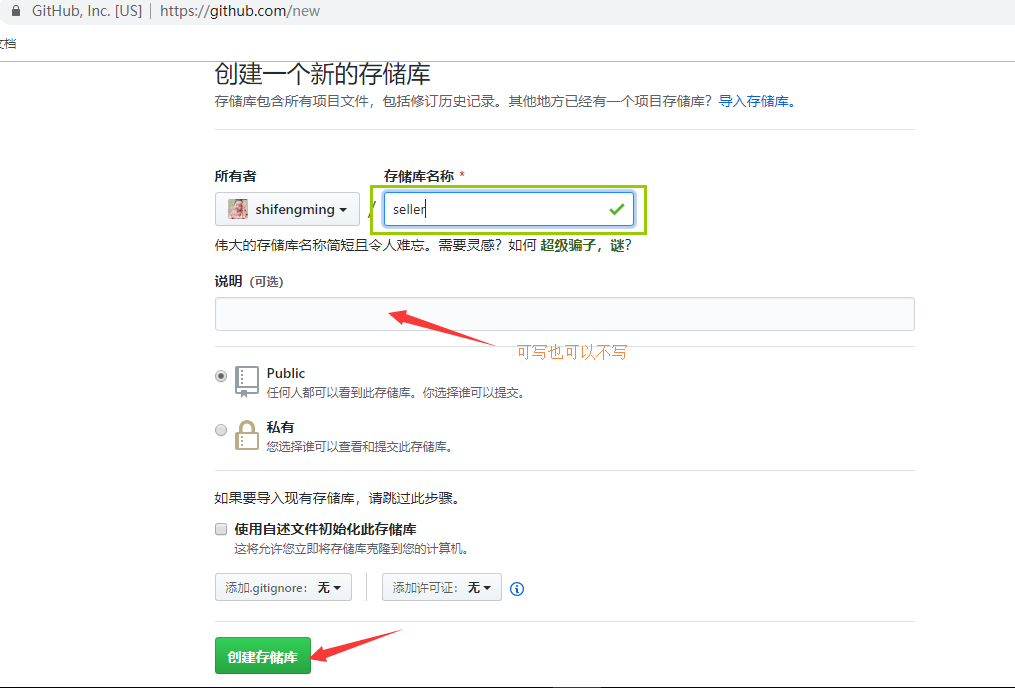The image size is (1015, 688).
Task: Enable 使用自述文件初始化此存储库 checkbox
Action: pyautogui.click(x=221, y=529)
